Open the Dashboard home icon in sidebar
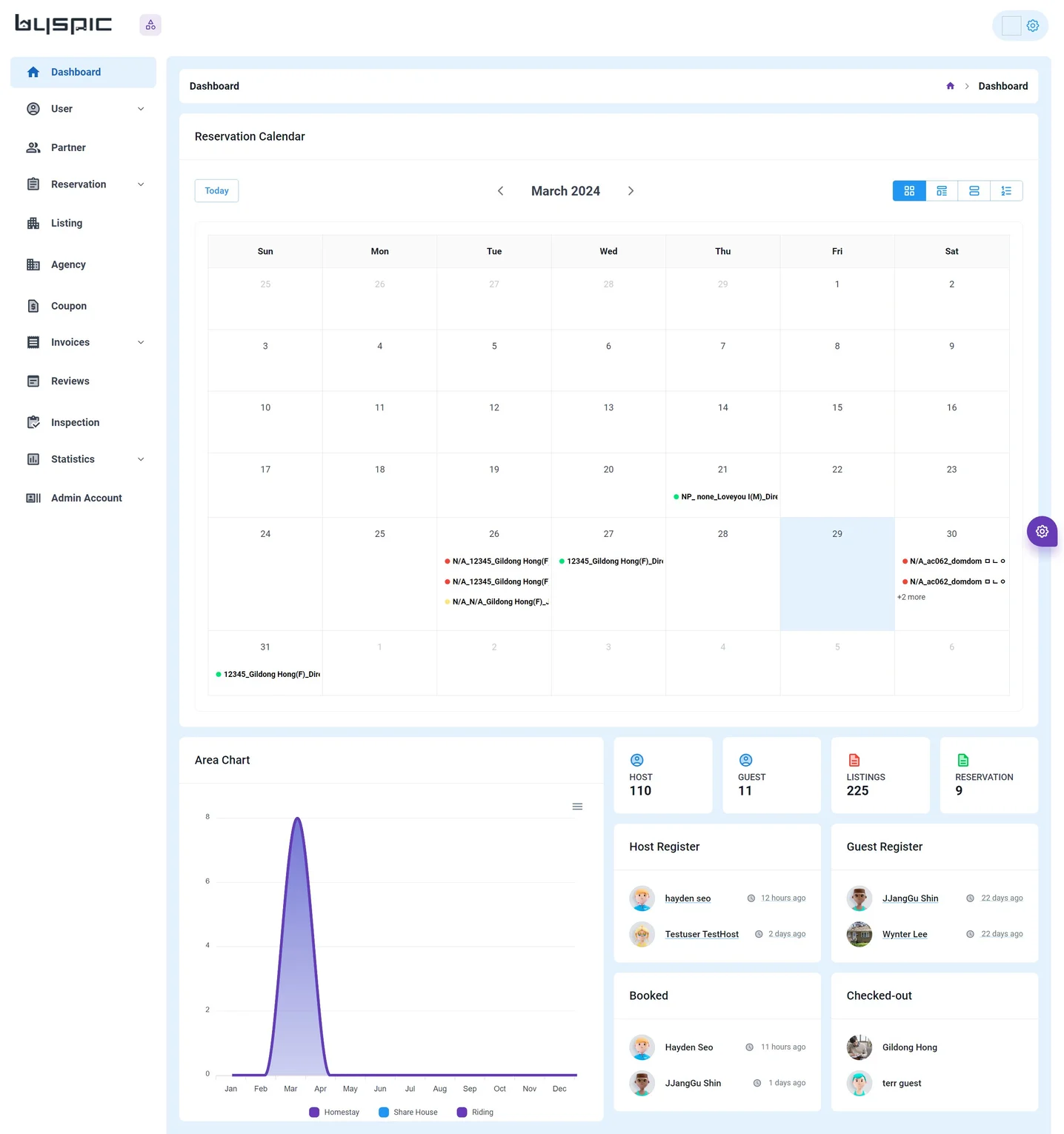The height and width of the screenshot is (1134, 1064). [33, 72]
